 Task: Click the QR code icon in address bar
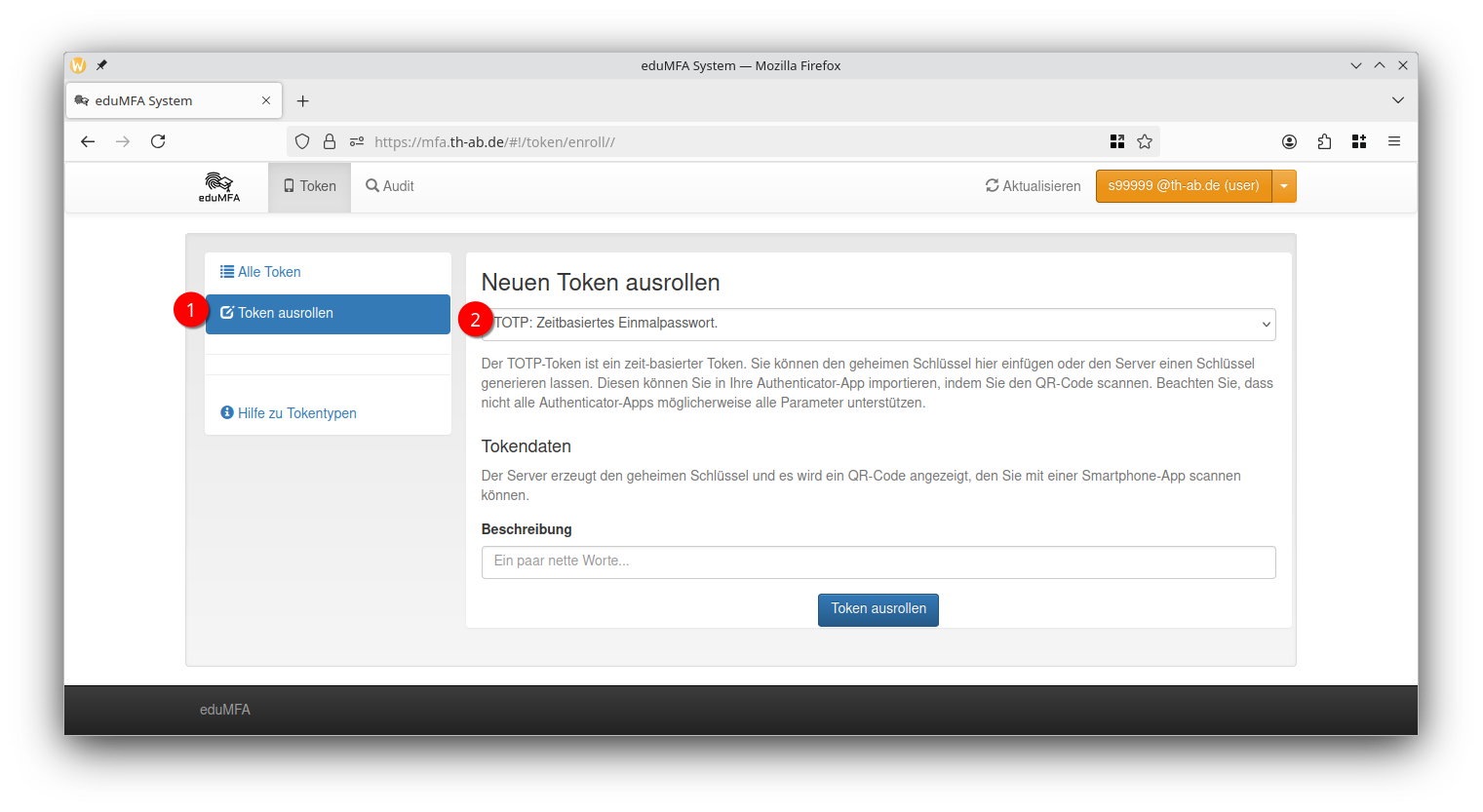click(1117, 141)
